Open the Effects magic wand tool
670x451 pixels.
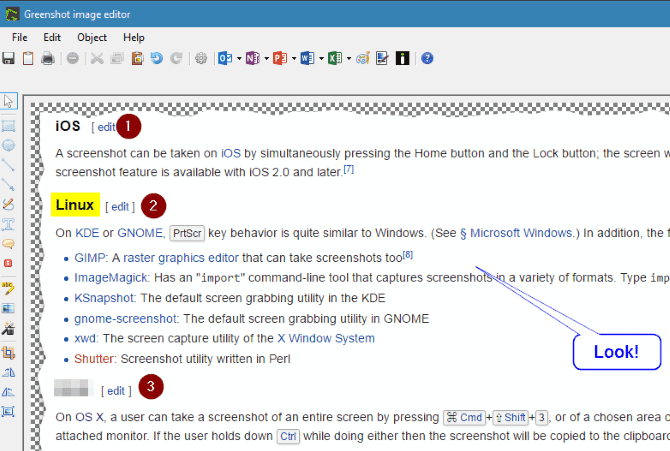tap(9, 328)
